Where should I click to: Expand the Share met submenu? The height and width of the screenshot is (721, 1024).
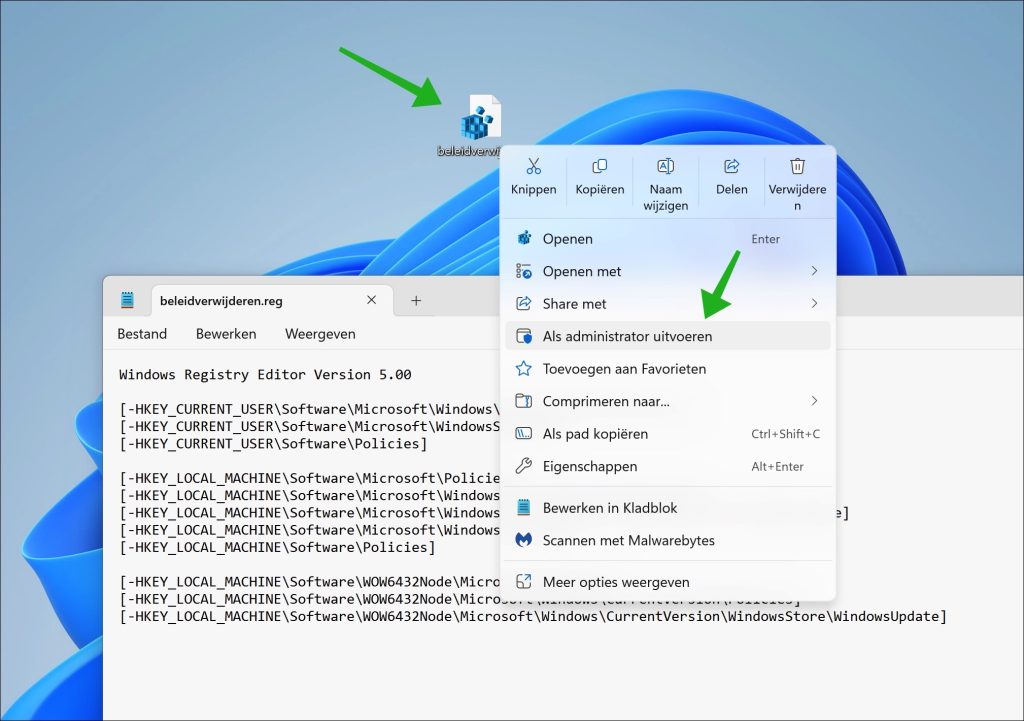coord(814,303)
